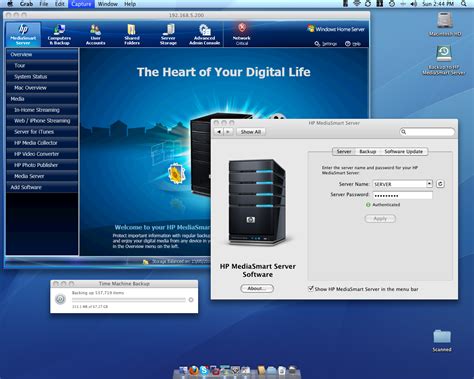The image size is (474, 379).
Task: Open the Grab menu
Action: (26, 4)
